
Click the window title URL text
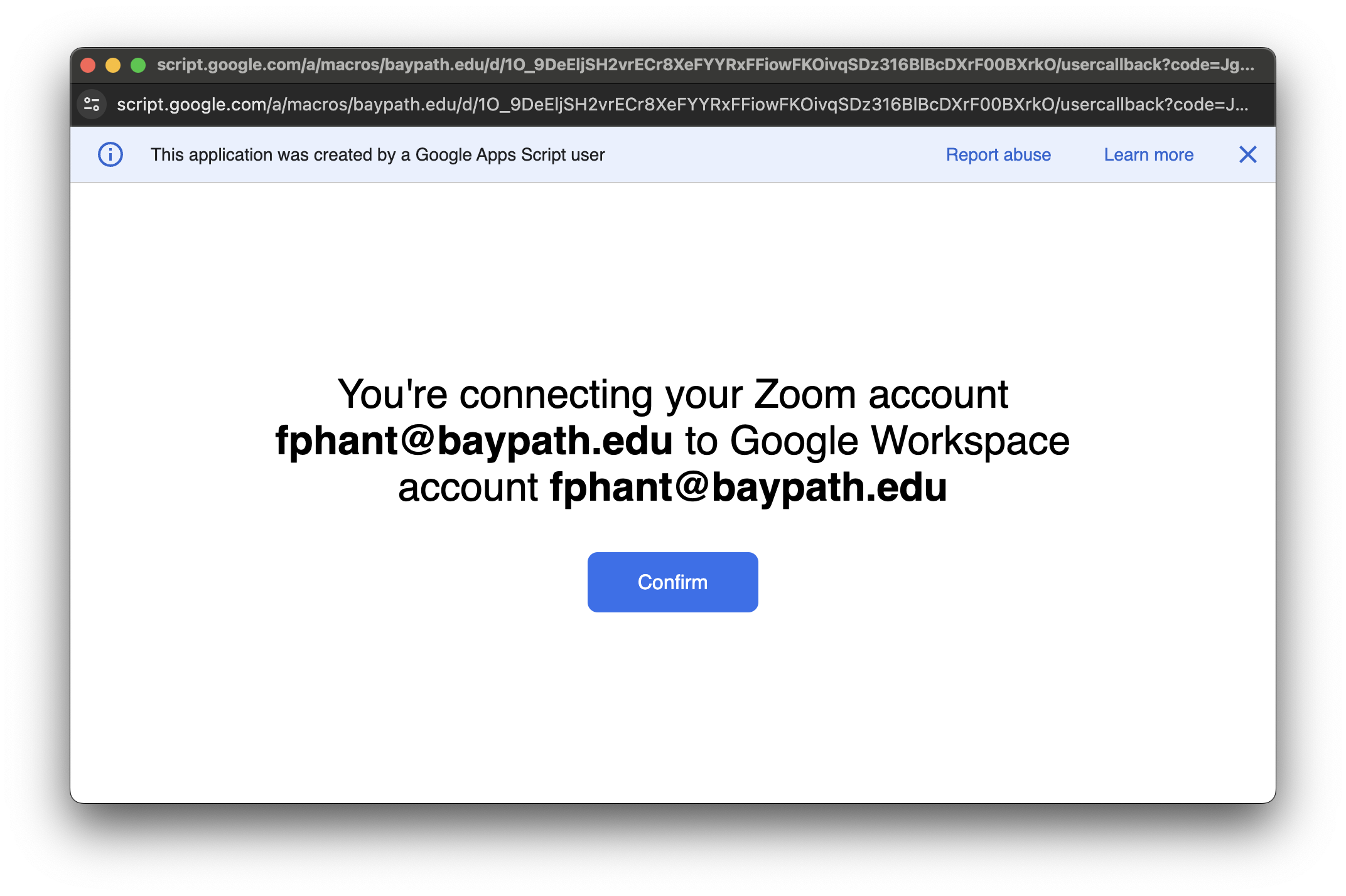tap(705, 65)
